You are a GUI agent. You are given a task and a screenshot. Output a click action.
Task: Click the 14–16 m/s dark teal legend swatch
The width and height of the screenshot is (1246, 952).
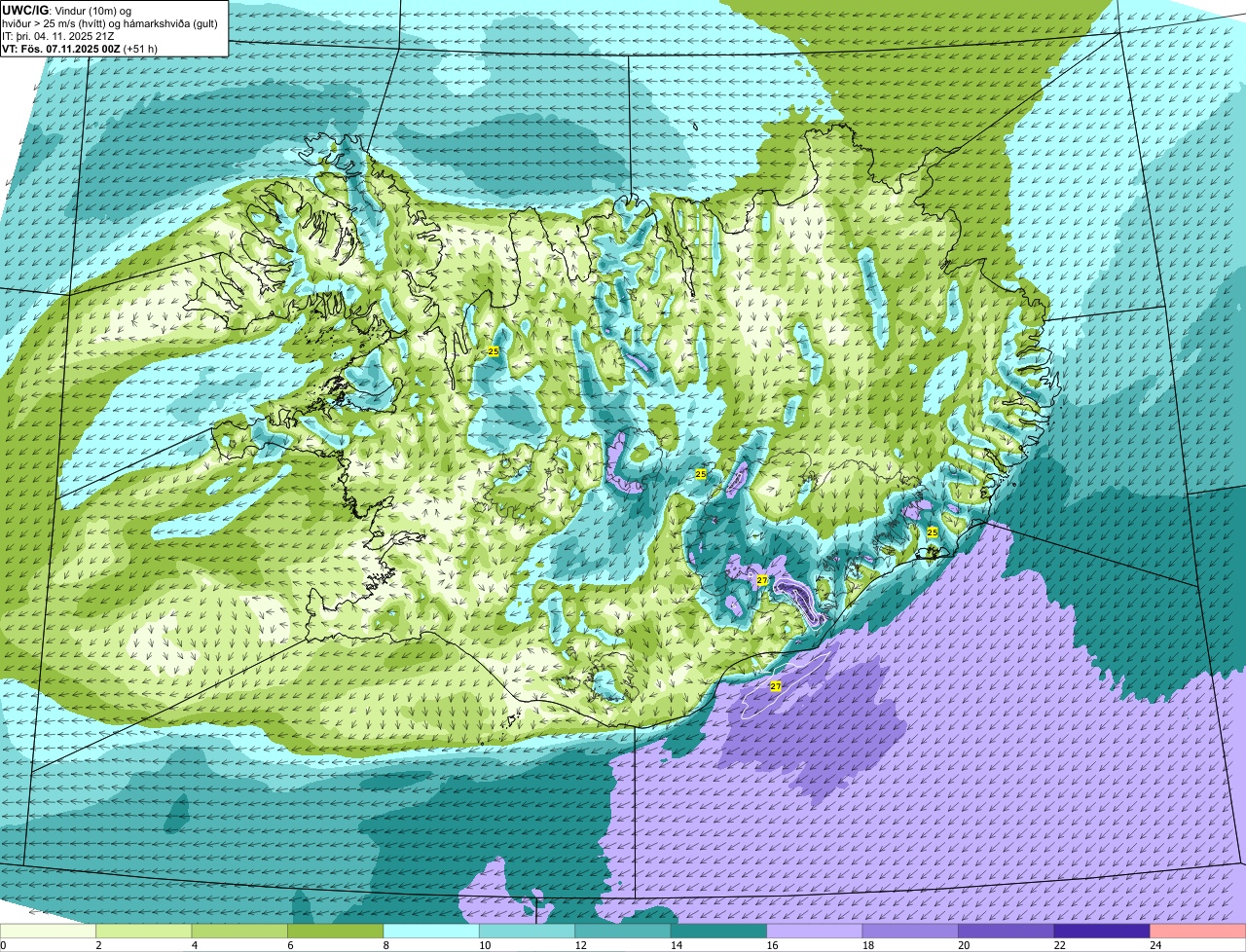(719, 931)
